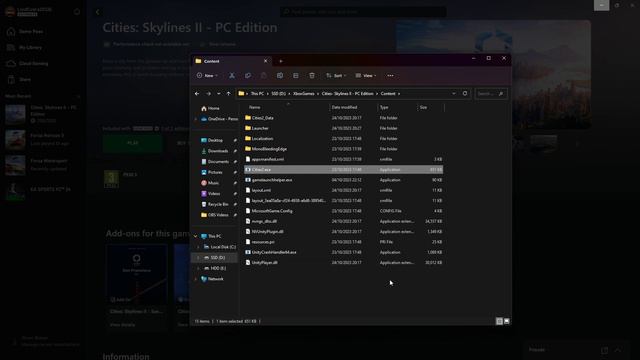
Task: Close the Content tab with its X
Action: [x=266, y=61]
